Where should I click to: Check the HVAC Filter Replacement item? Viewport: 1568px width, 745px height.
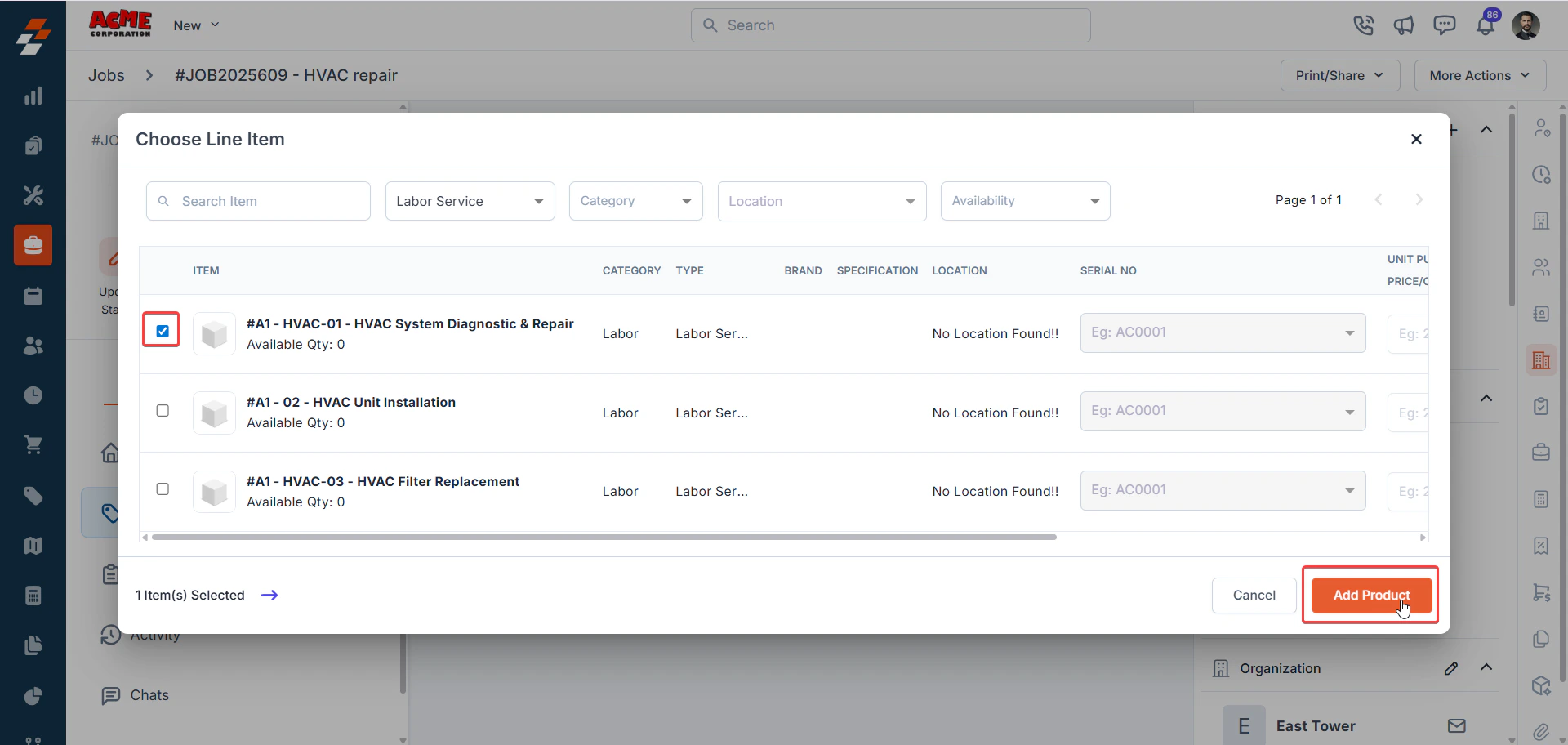[x=163, y=488]
